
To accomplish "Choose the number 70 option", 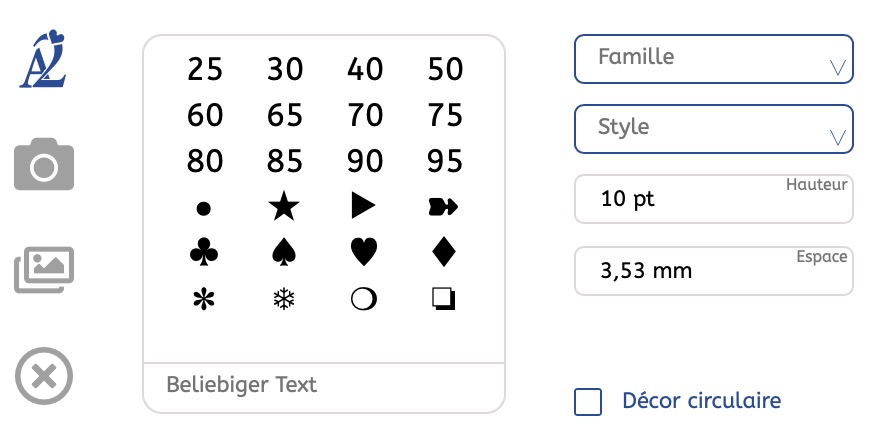I will point(365,116).
